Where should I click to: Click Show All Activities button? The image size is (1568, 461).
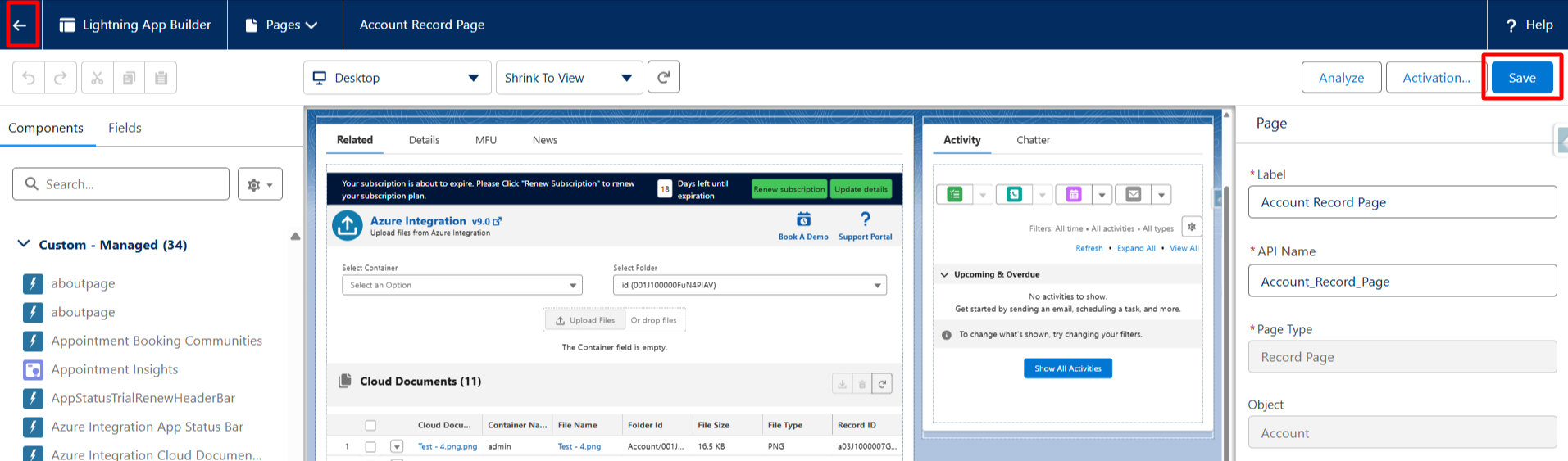1068,368
